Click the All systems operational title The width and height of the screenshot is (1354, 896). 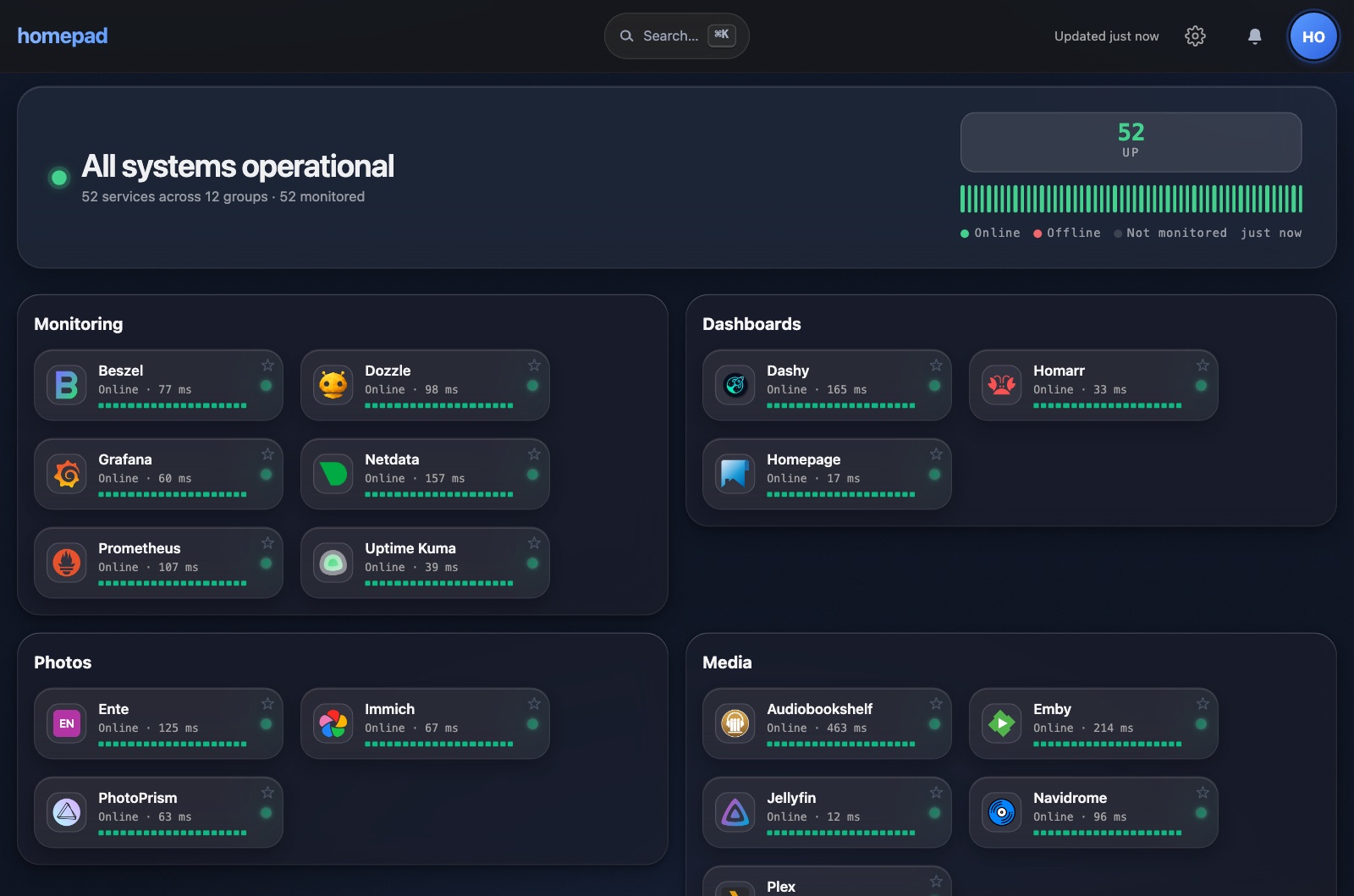click(x=238, y=167)
